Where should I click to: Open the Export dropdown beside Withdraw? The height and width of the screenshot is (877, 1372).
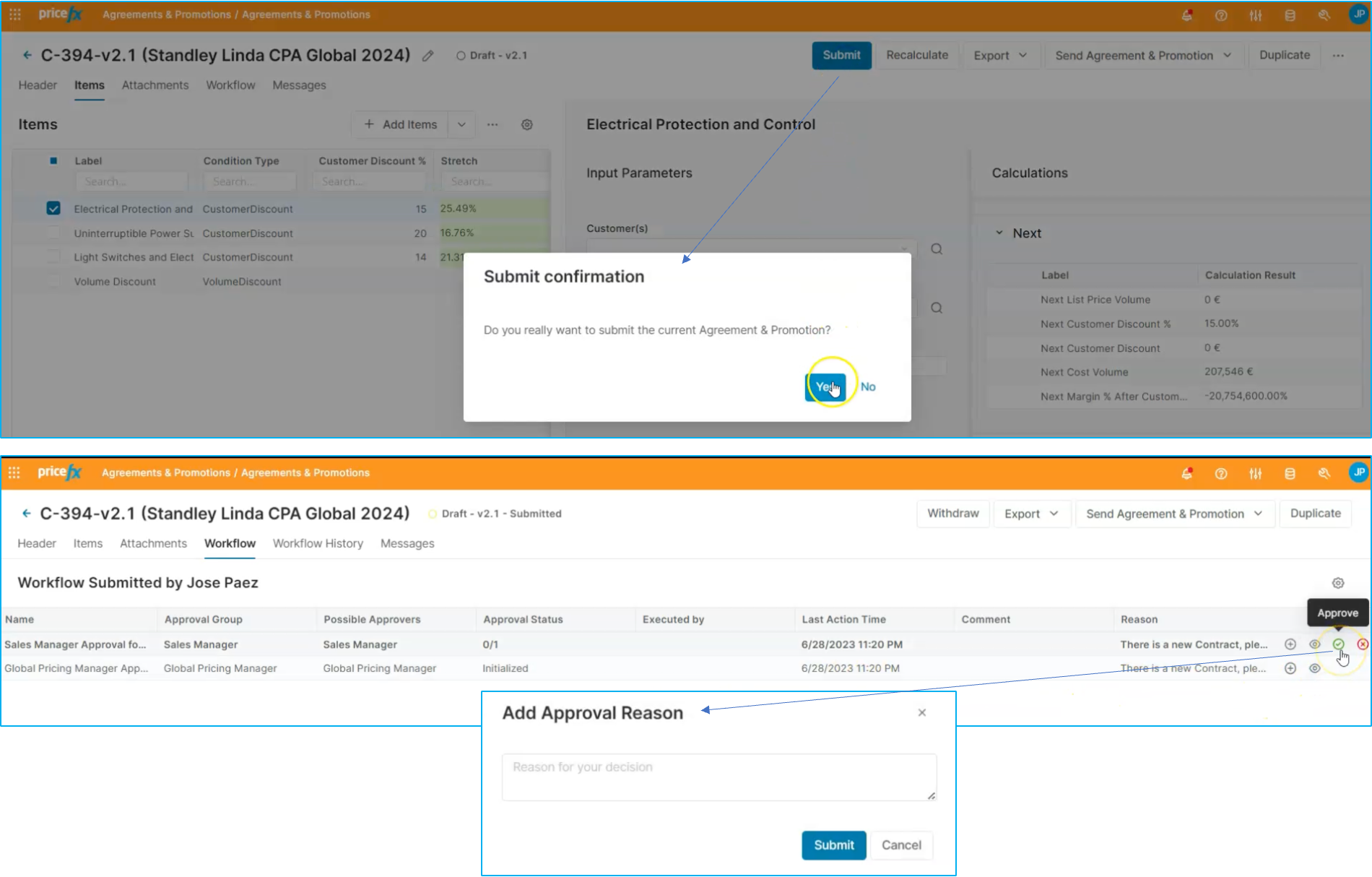tap(1031, 514)
